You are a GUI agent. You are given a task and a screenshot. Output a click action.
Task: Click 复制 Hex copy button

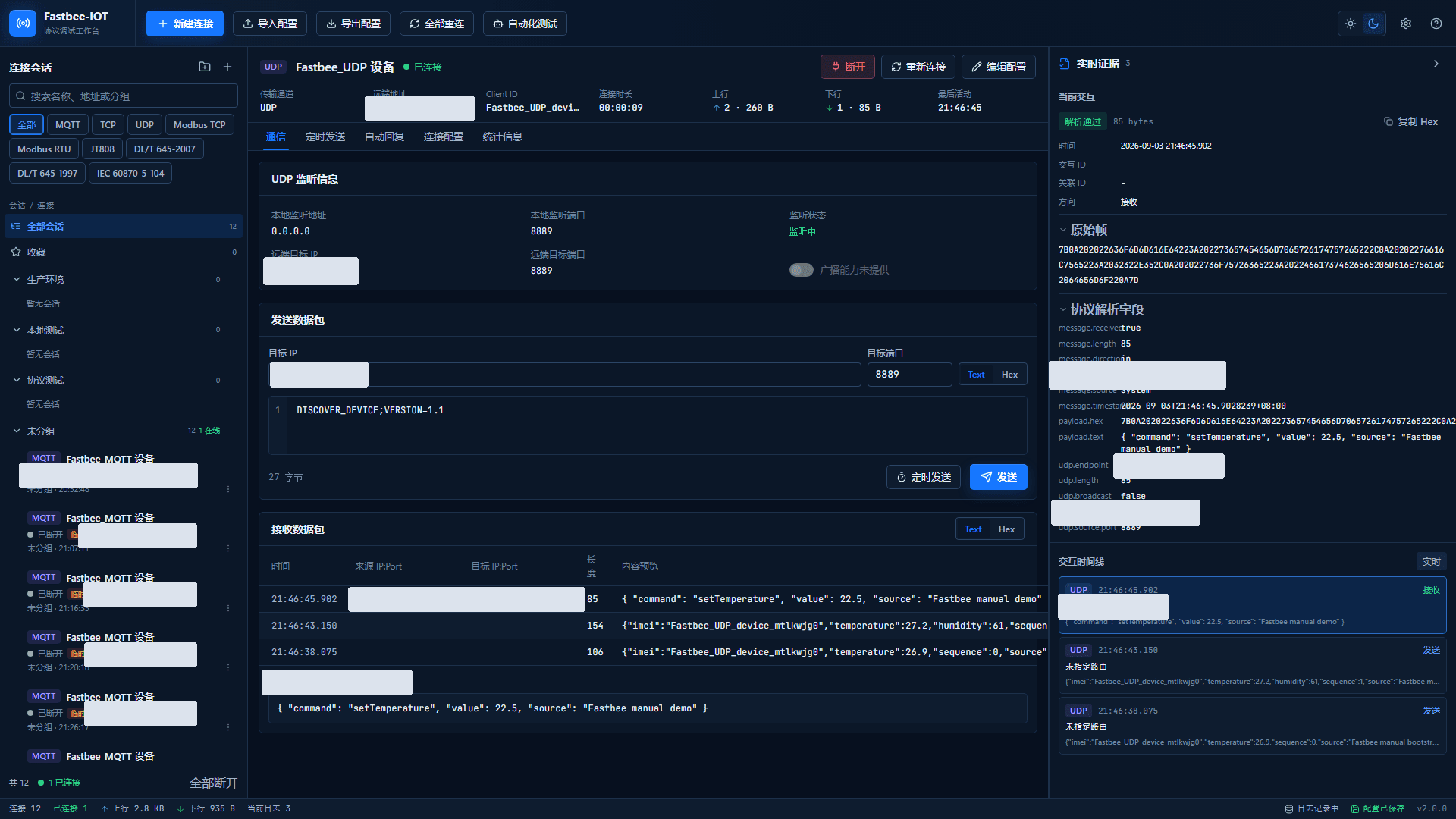(1410, 121)
